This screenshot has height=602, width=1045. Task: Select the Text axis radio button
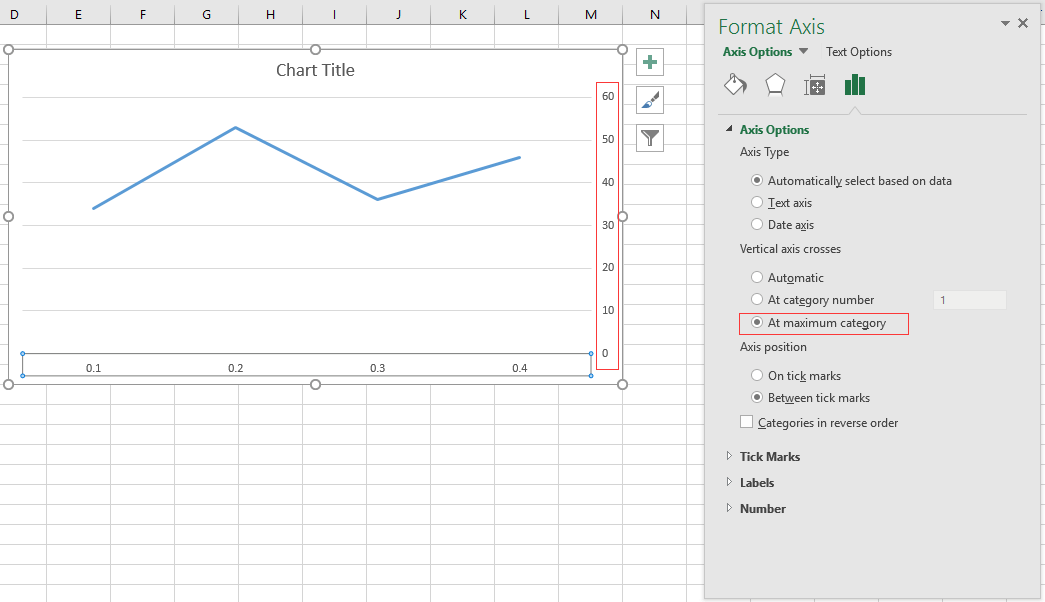(757, 202)
